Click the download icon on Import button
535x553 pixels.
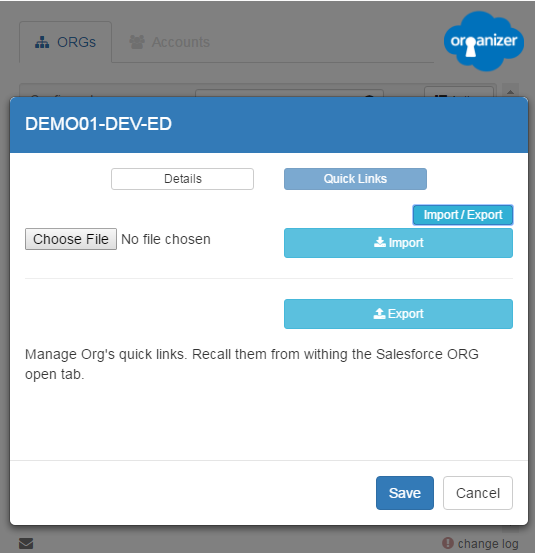(x=380, y=242)
